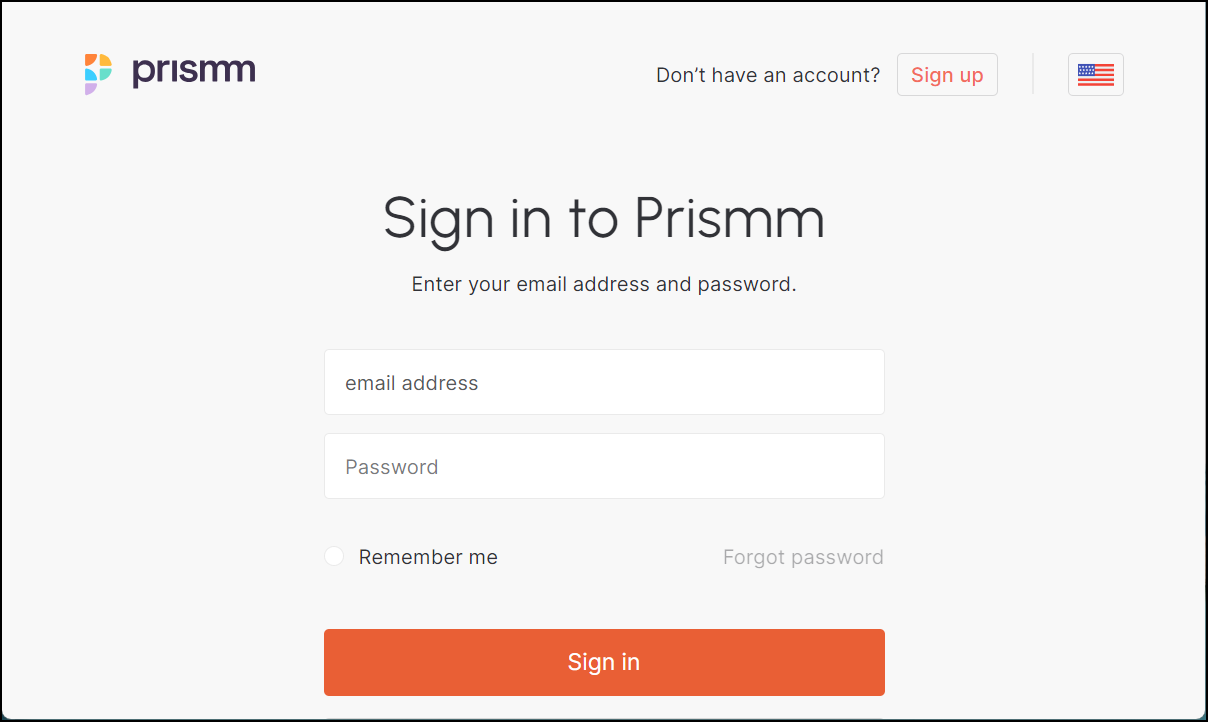
Task: Click the "Sign in to Prismm" heading
Action: (x=604, y=218)
